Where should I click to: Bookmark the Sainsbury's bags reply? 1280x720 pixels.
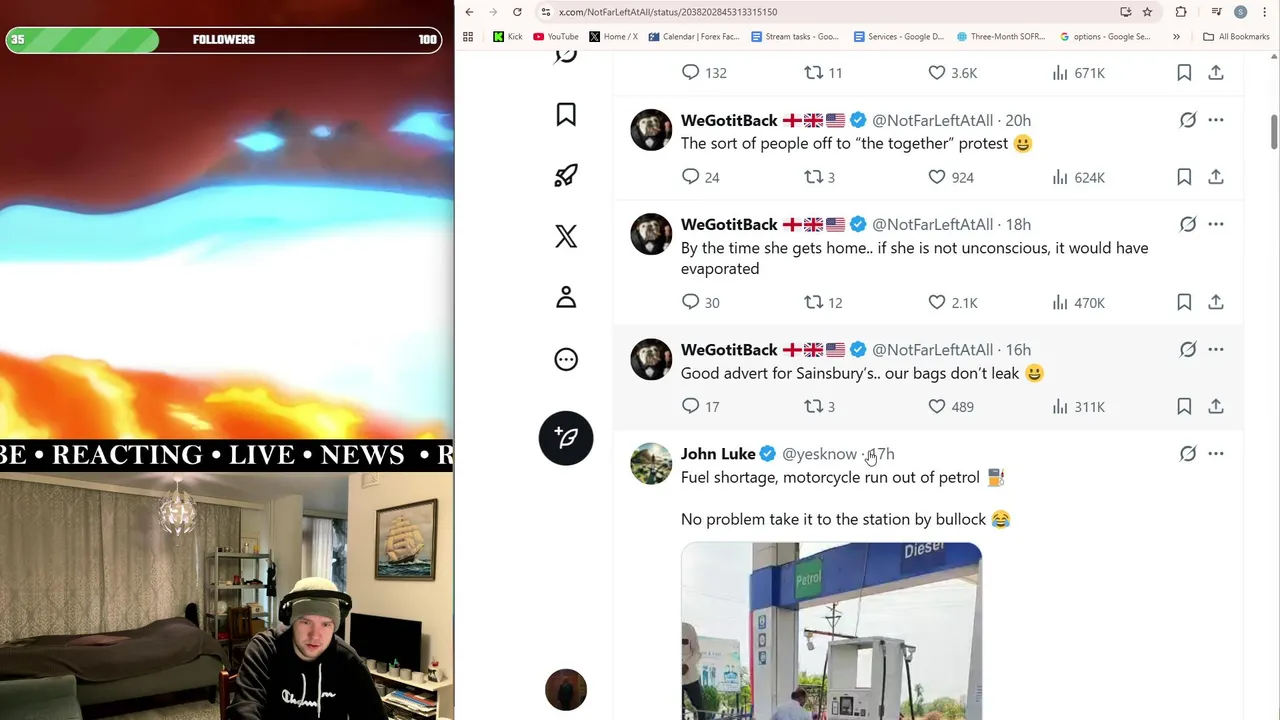pos(1184,406)
